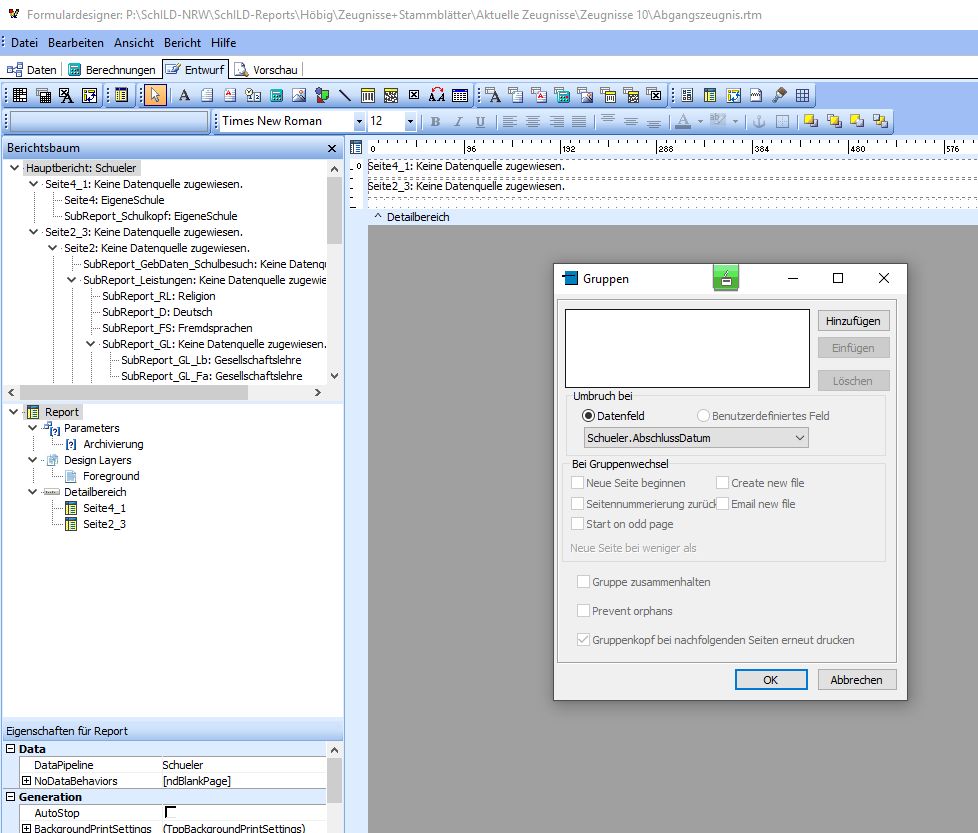978x833 pixels.
Task: Toggle the Seitennummerierung zurück checkbox
Action: 578,504
